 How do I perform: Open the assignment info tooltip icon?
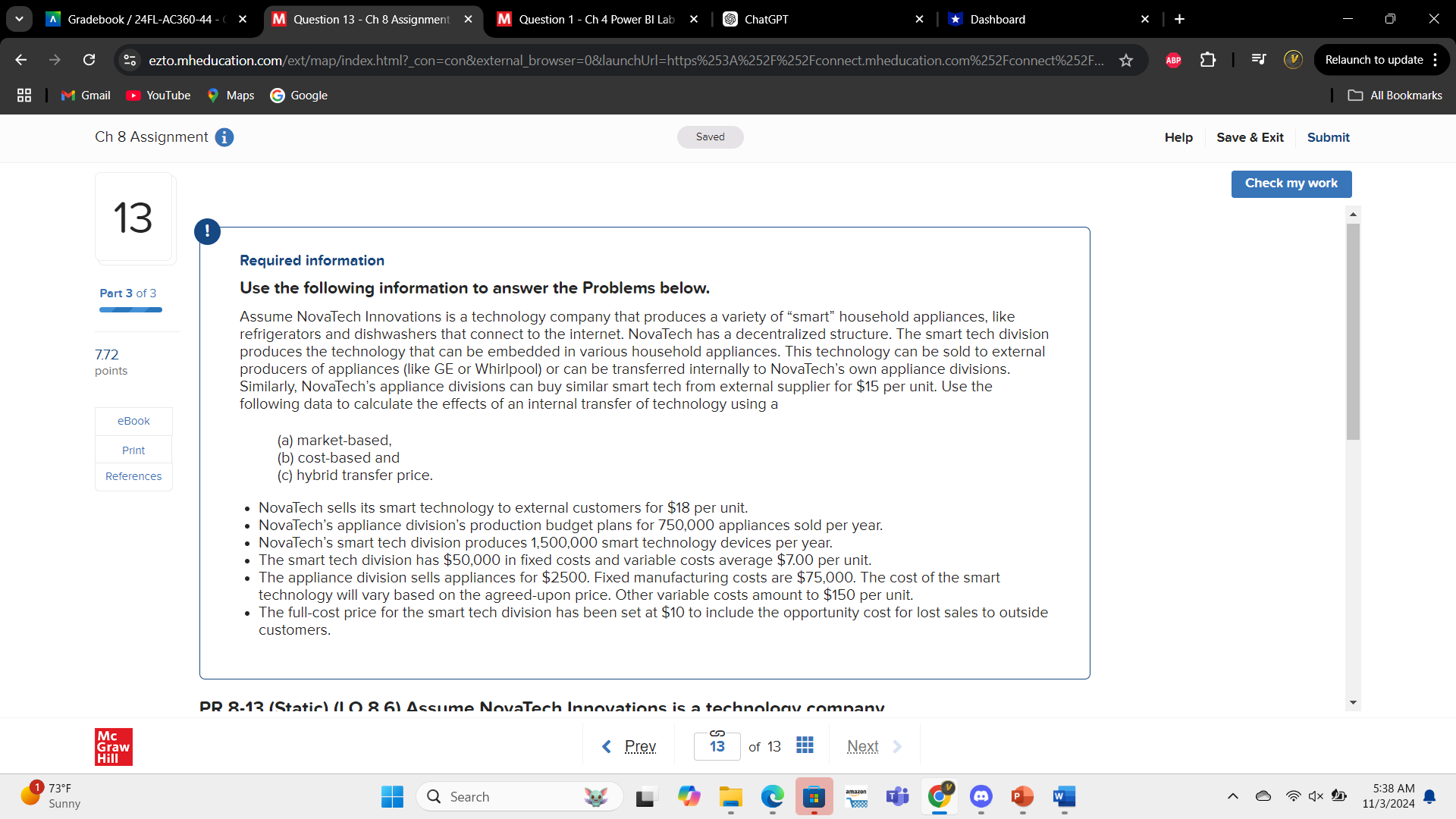(224, 137)
